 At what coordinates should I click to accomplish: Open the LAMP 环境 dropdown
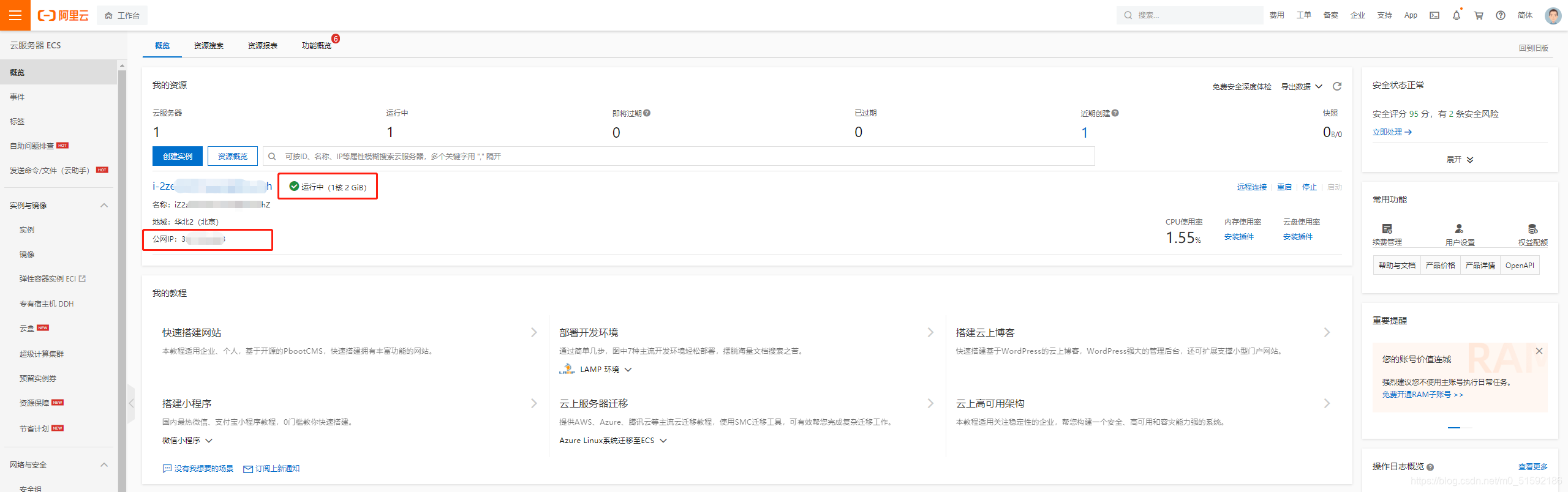point(606,369)
